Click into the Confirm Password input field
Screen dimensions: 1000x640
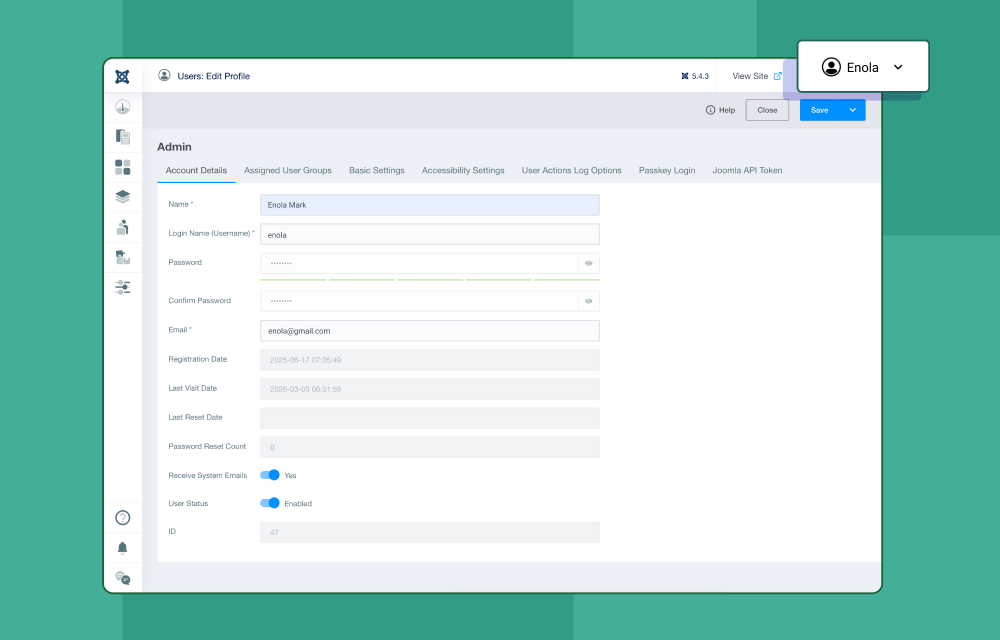[x=420, y=301]
